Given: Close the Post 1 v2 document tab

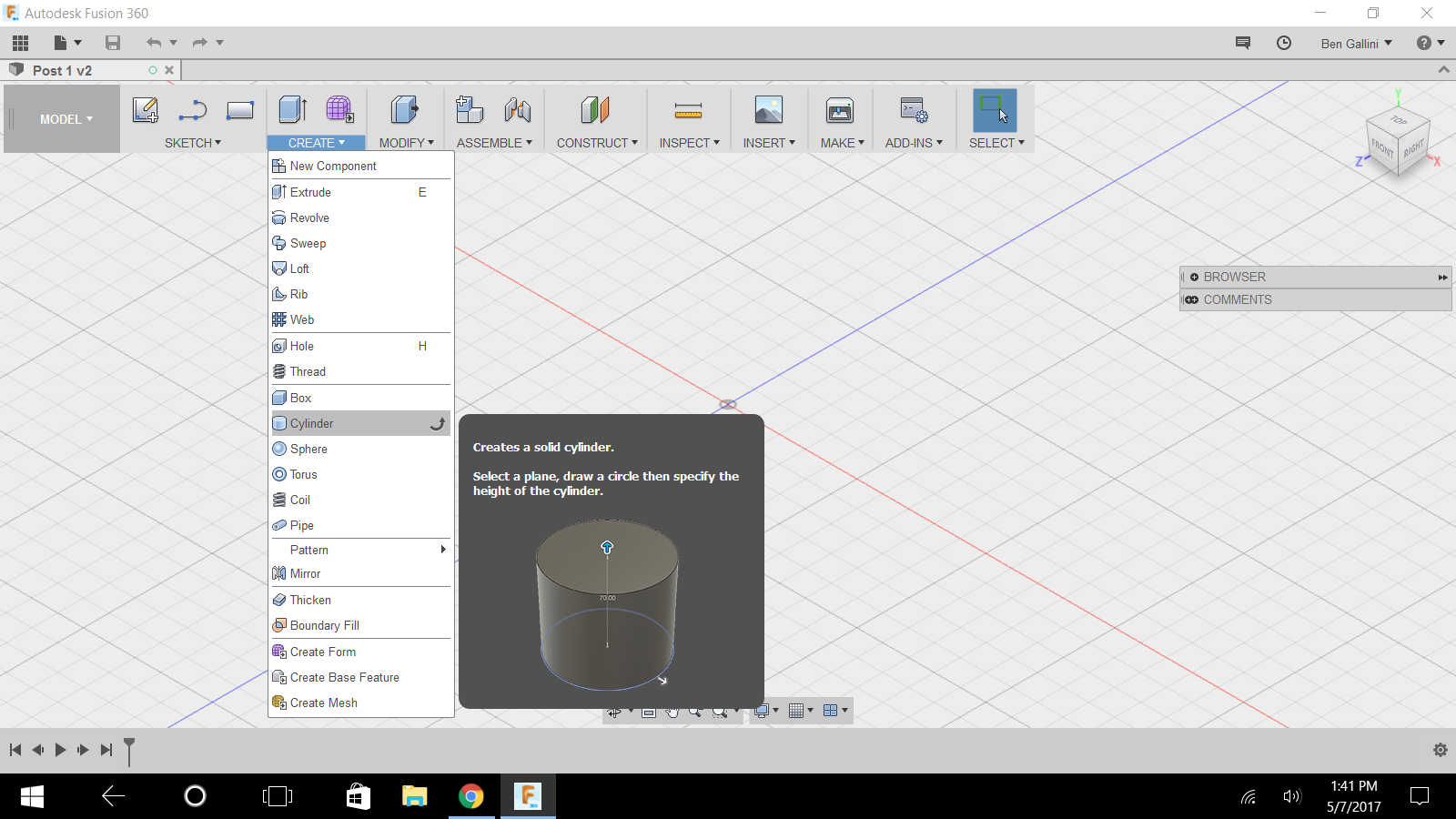Looking at the screenshot, I should [x=169, y=70].
